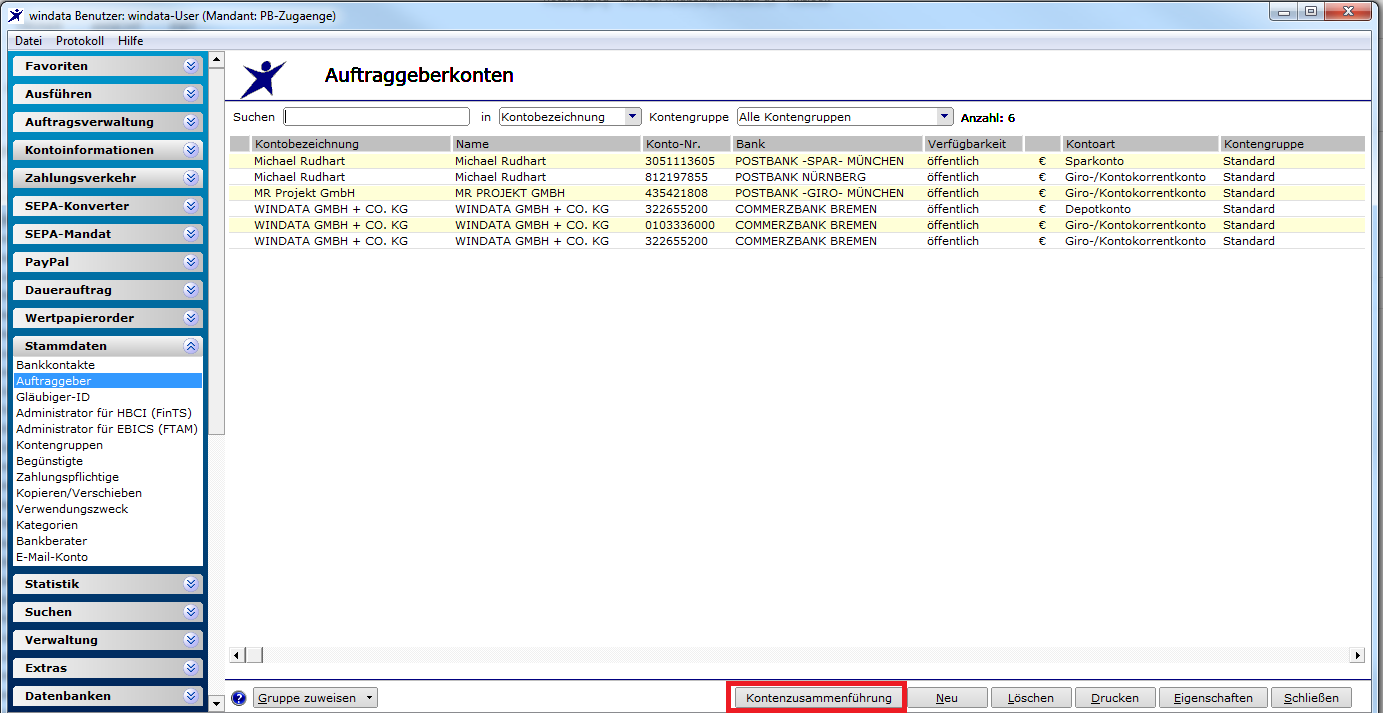The width and height of the screenshot is (1383, 713).
Task: Open the Alle Kontengruppen dropdown
Action: coord(945,117)
